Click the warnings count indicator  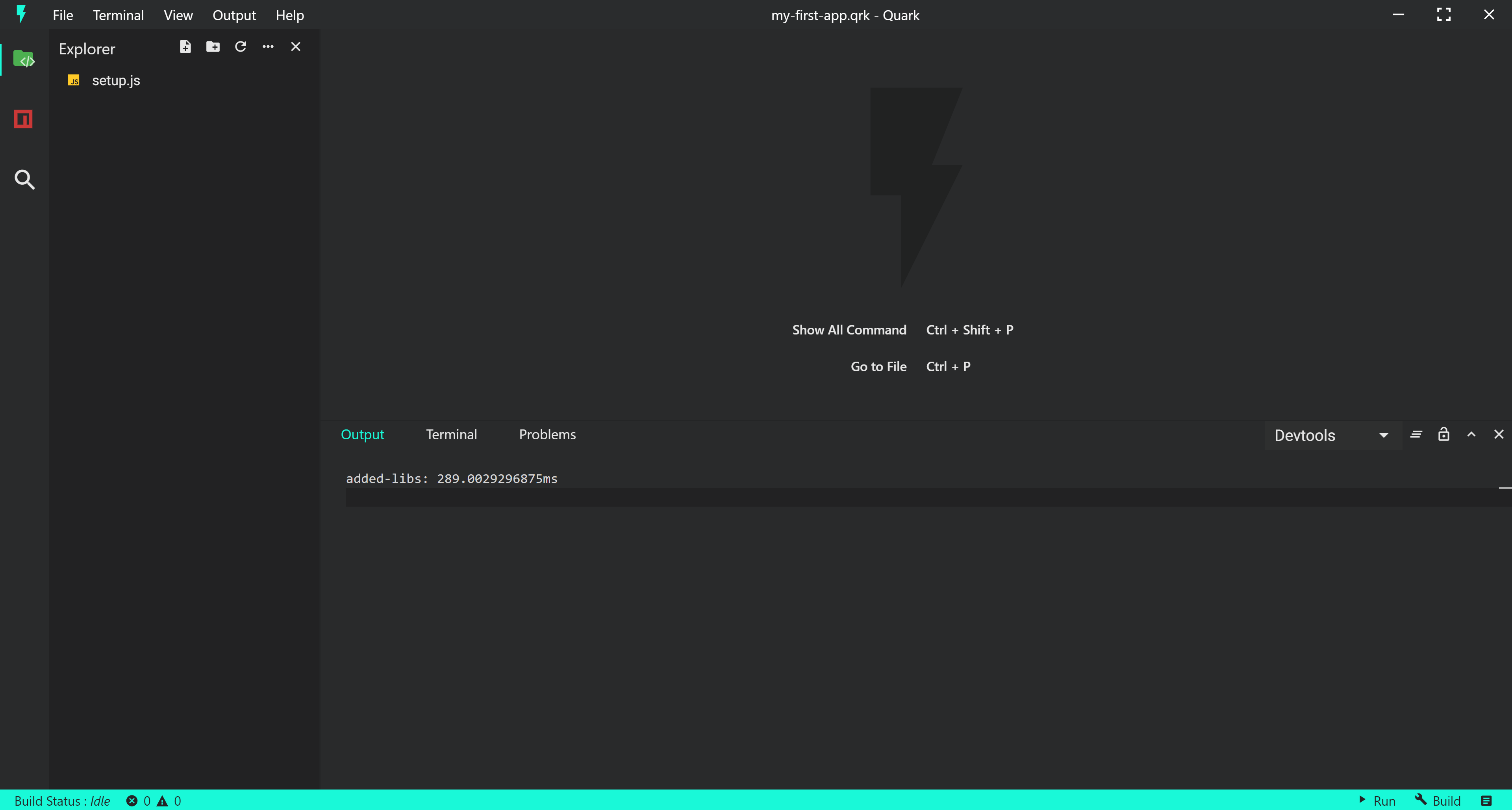pos(169,801)
